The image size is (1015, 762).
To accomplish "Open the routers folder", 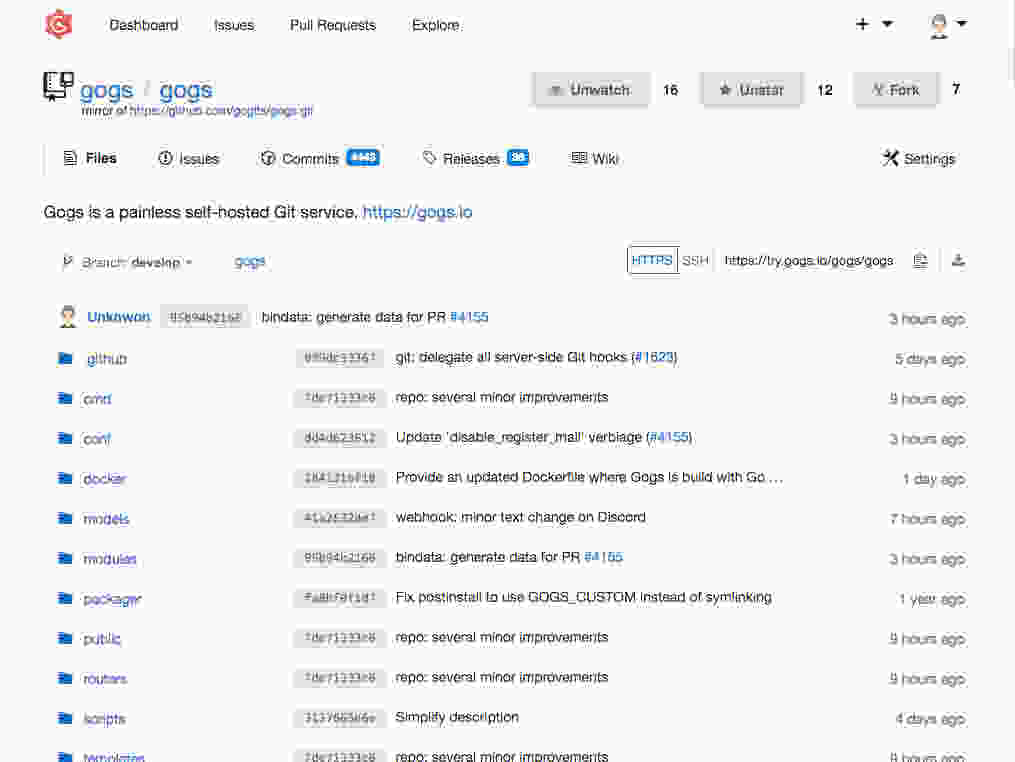I will tap(106, 679).
